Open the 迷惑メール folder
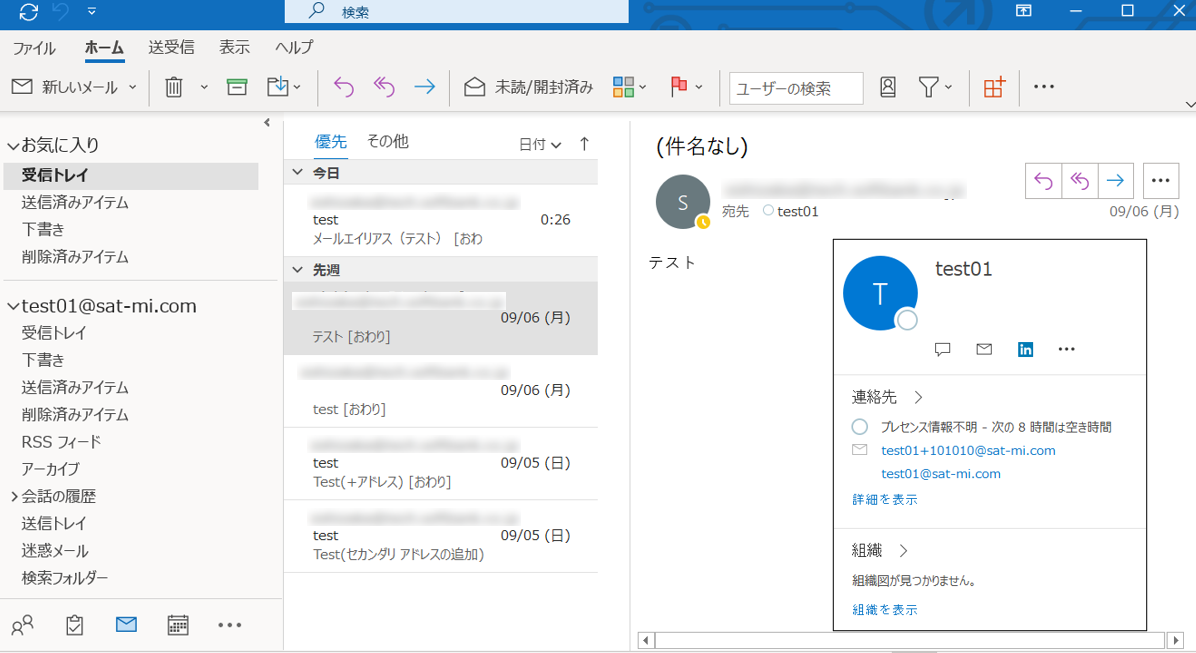Viewport: 1196px width, 653px height. [x=55, y=551]
